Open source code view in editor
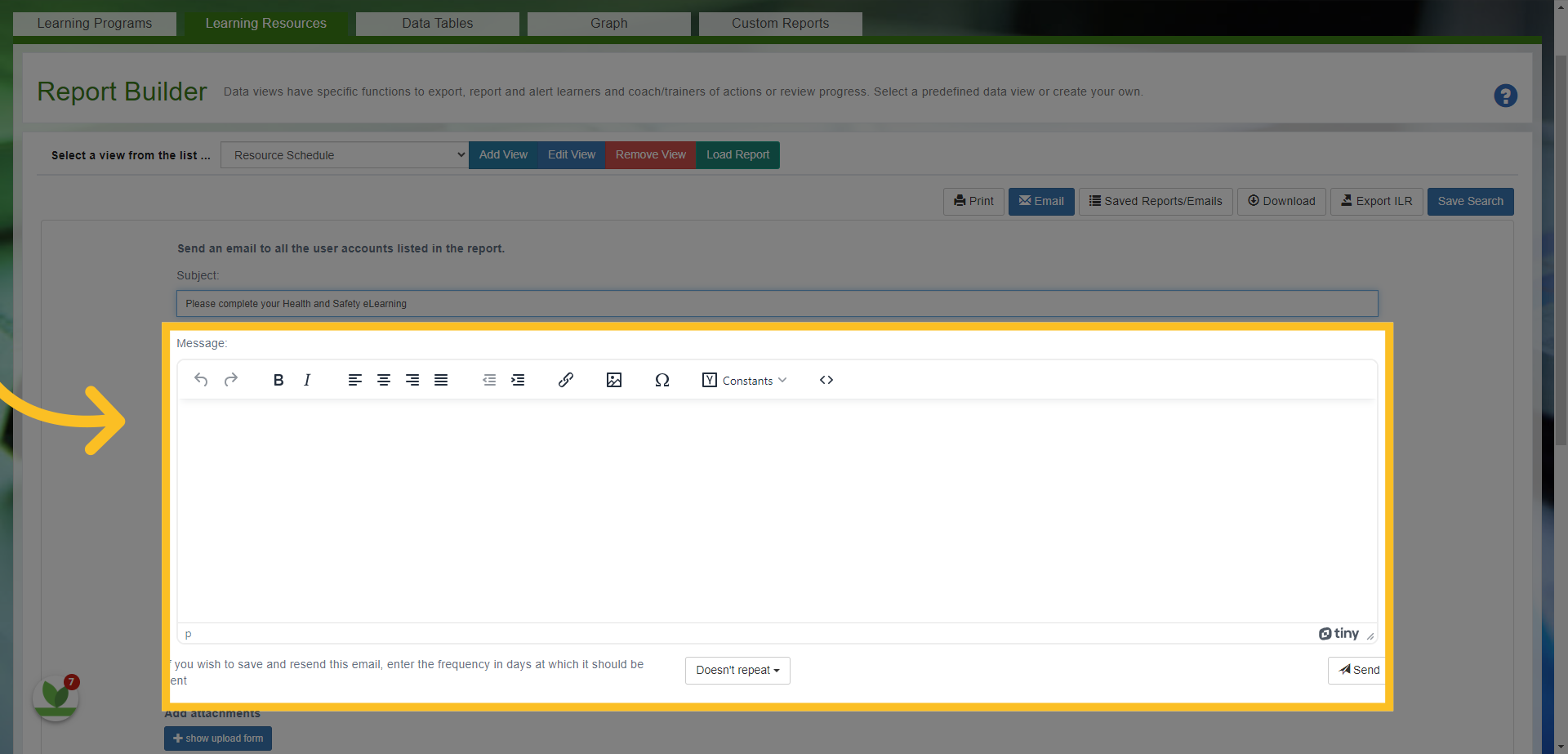This screenshot has height=754, width=1568. [x=826, y=380]
